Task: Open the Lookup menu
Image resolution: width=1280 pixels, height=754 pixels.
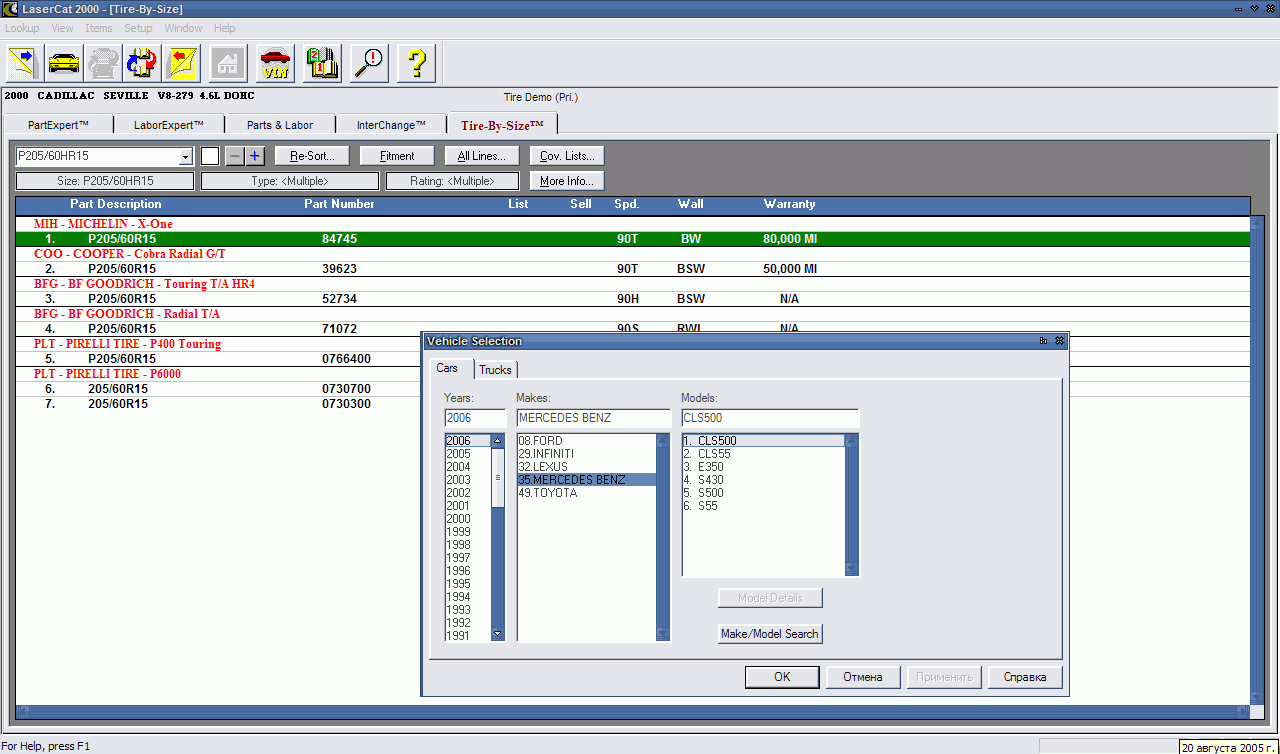Action: tap(22, 28)
